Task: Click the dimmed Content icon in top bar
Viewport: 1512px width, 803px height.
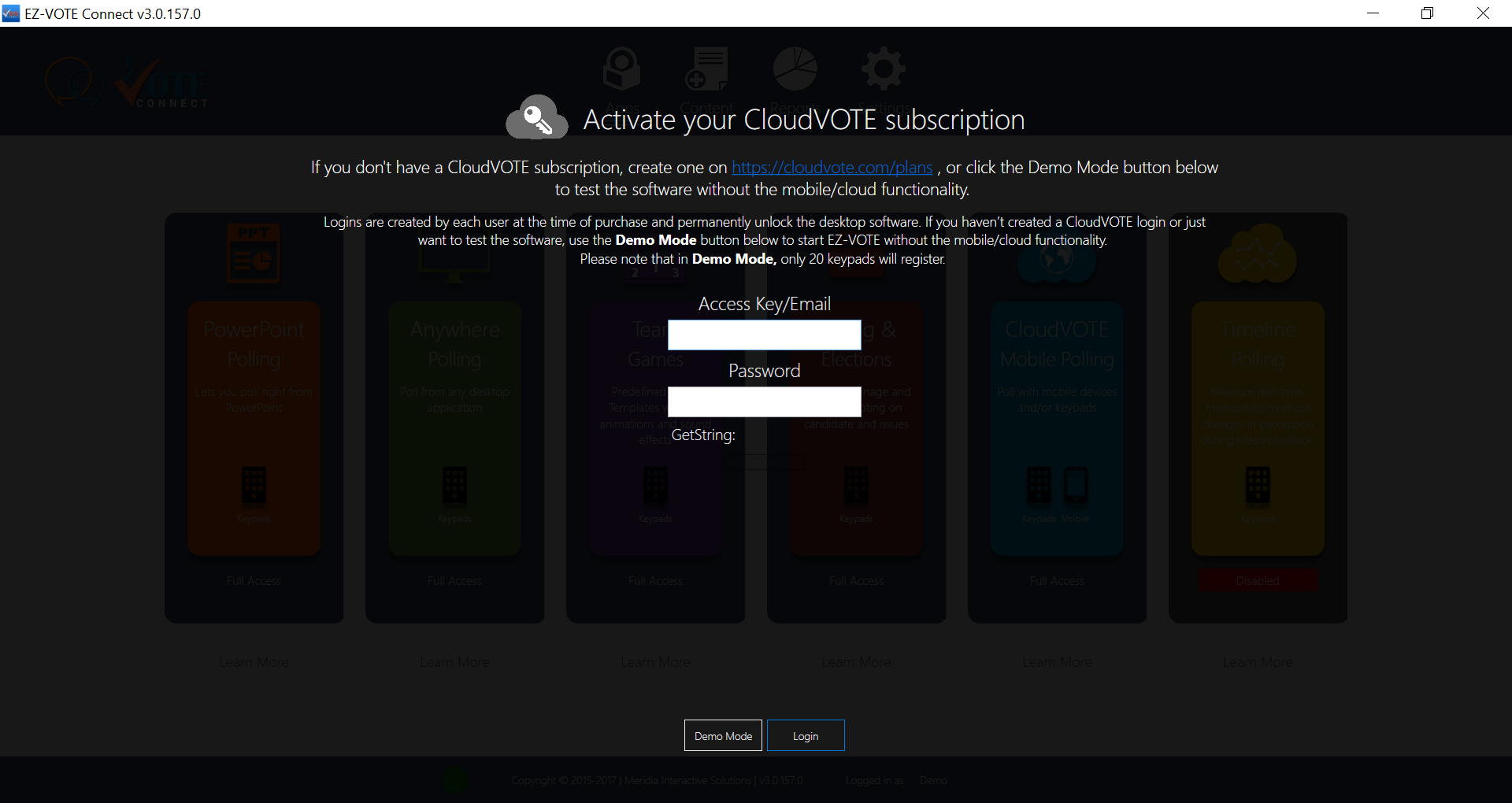Action: coord(706,69)
